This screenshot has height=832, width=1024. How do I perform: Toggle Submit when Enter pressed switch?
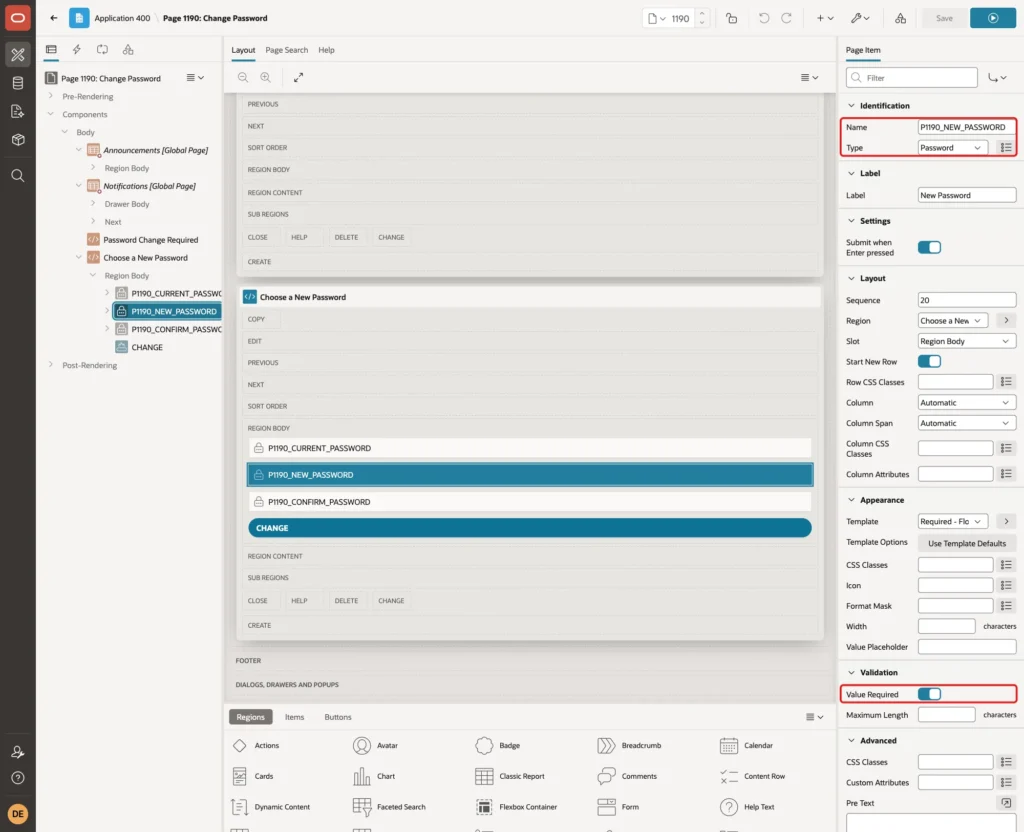(x=929, y=248)
